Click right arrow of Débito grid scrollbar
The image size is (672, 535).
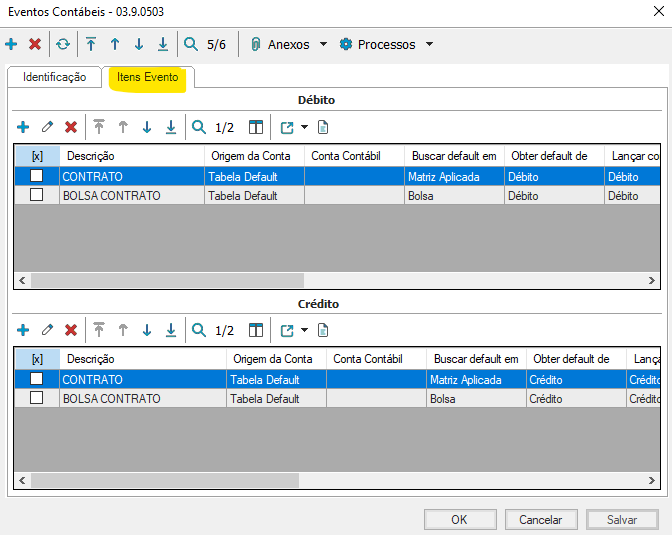pos(651,280)
